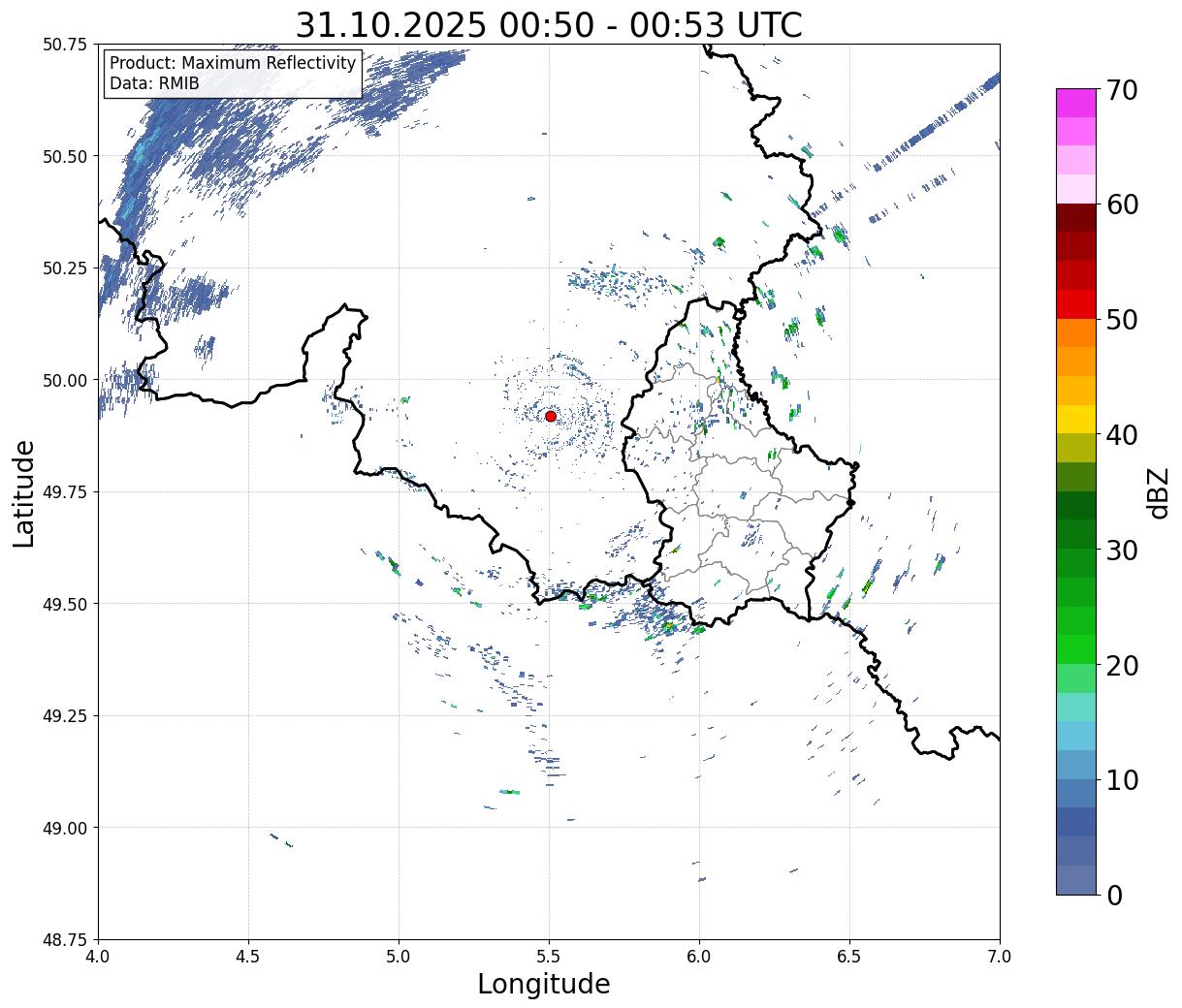Image resolution: width=1182 pixels, height=1008 pixels.
Task: Click the colorbar tick label '50'
Action: click(x=1122, y=320)
